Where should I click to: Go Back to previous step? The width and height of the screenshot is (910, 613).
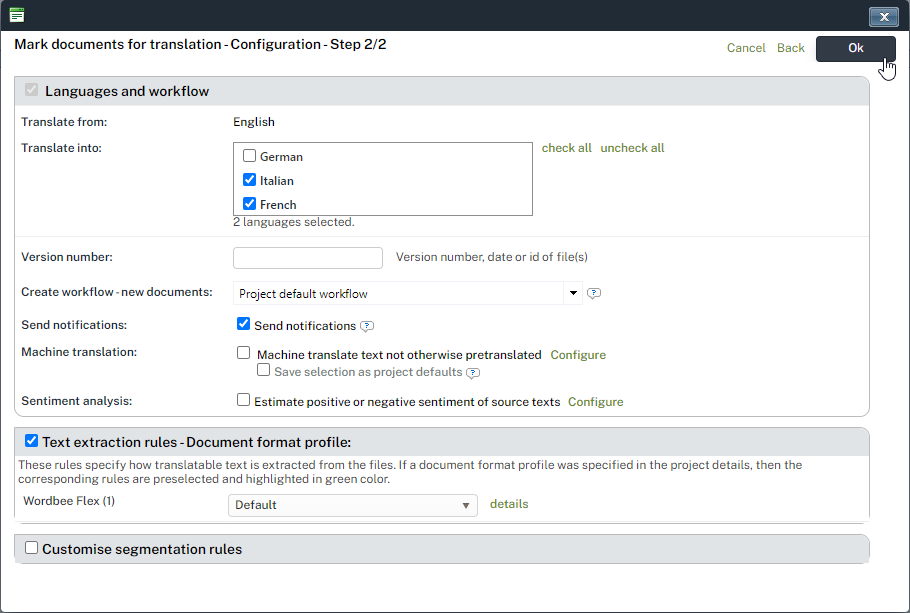click(x=790, y=48)
